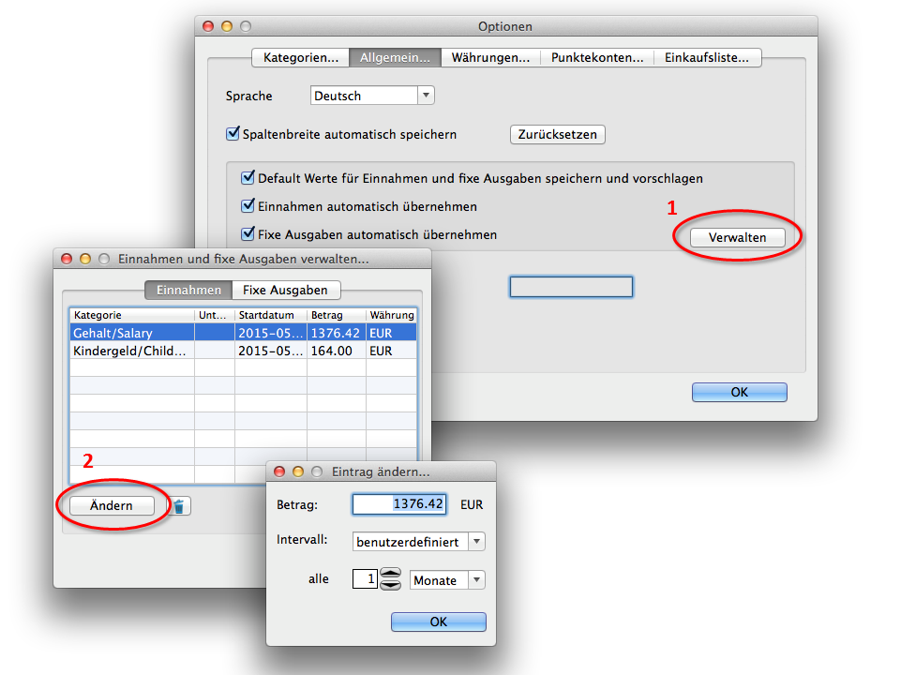Switch to the Kategorien tab
This screenshot has height=675, width=900.
(x=300, y=58)
